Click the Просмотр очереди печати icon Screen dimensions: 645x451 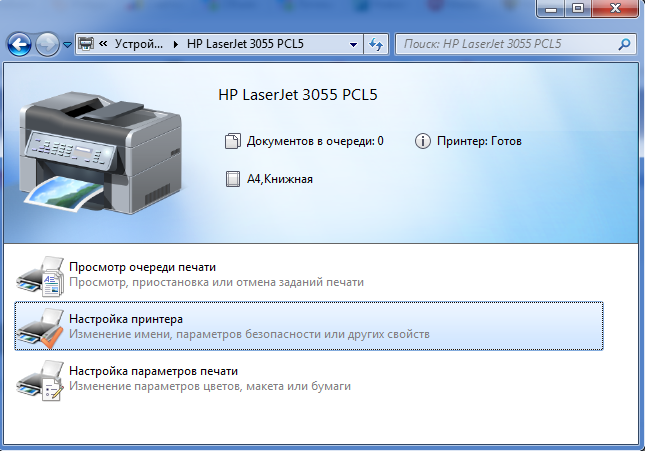tap(40, 276)
